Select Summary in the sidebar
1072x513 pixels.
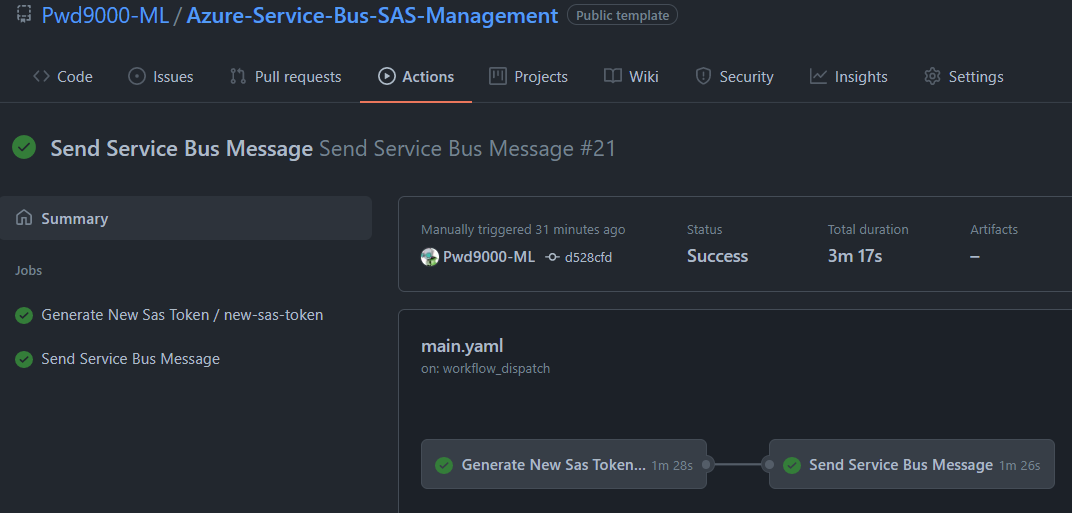pyautogui.click(x=186, y=218)
